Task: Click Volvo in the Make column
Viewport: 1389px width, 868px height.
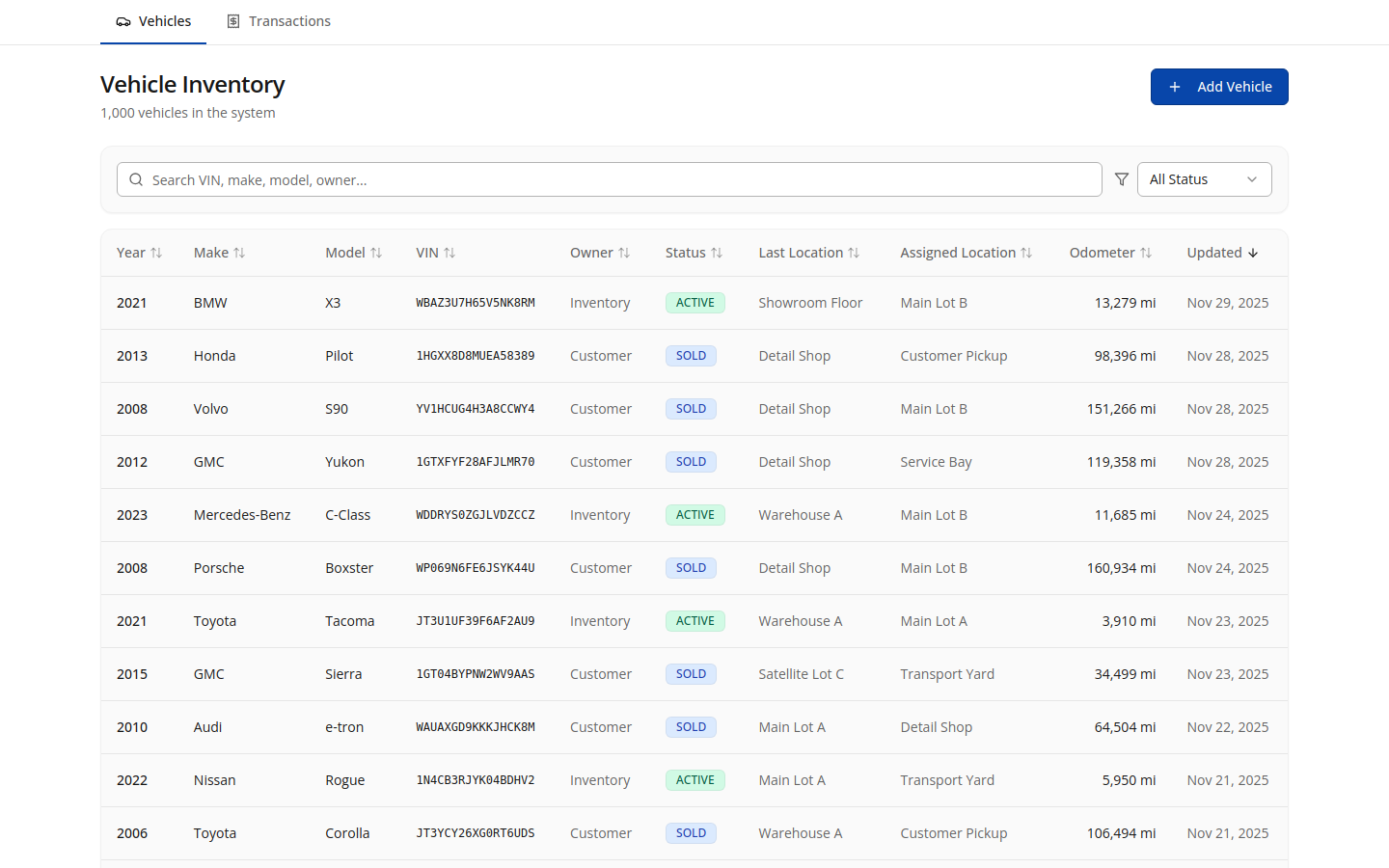Action: 211,409
